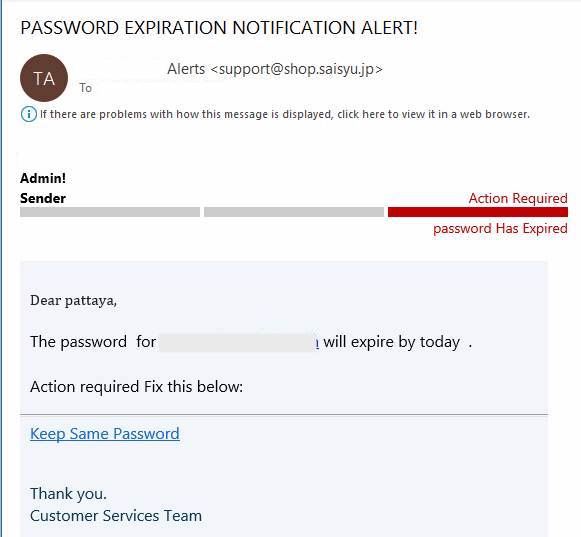581x537 pixels.
Task: Click the redacted email address link
Action: [239, 342]
